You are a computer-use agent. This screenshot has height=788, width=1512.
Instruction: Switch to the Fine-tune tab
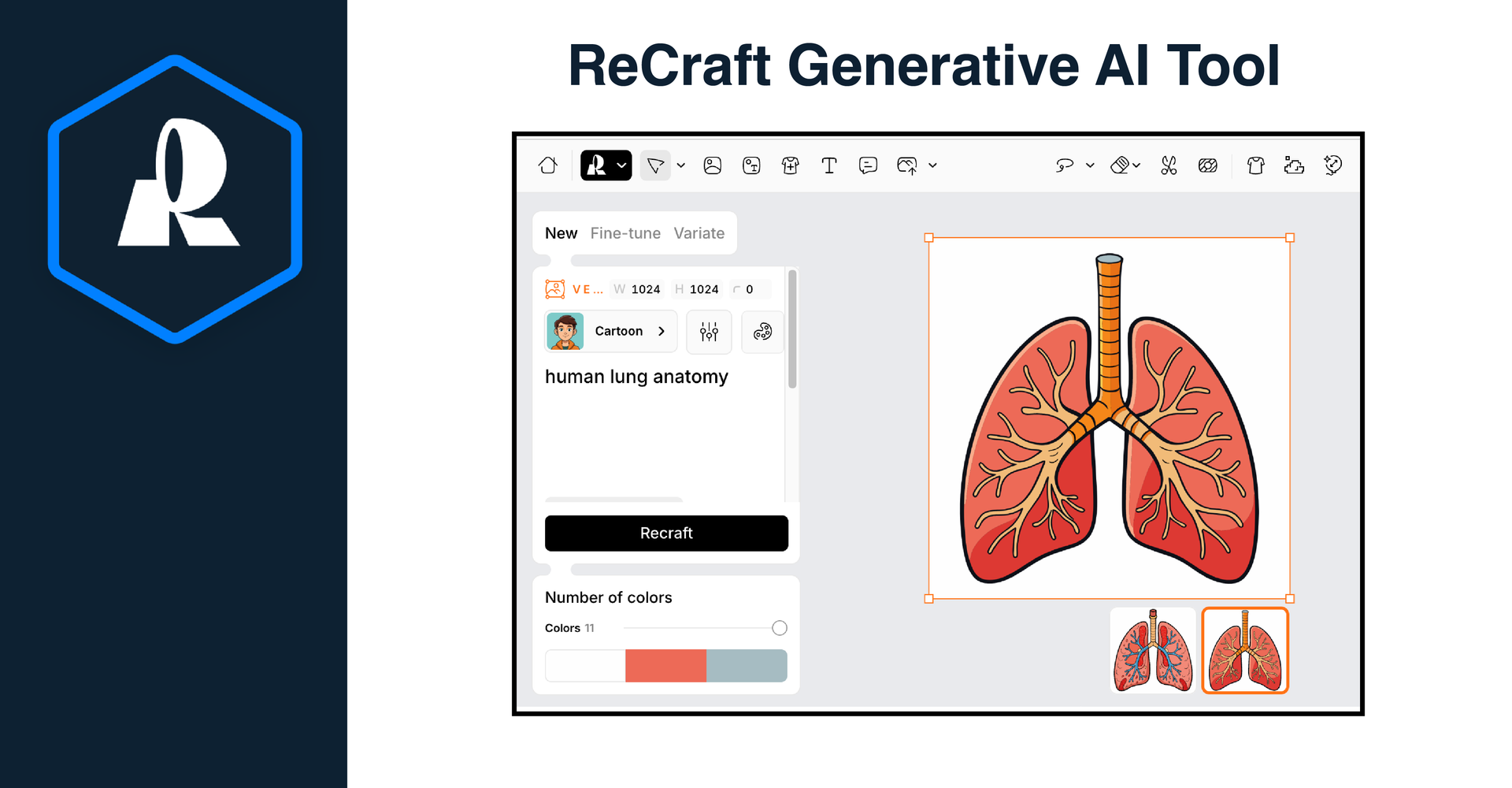(625, 233)
